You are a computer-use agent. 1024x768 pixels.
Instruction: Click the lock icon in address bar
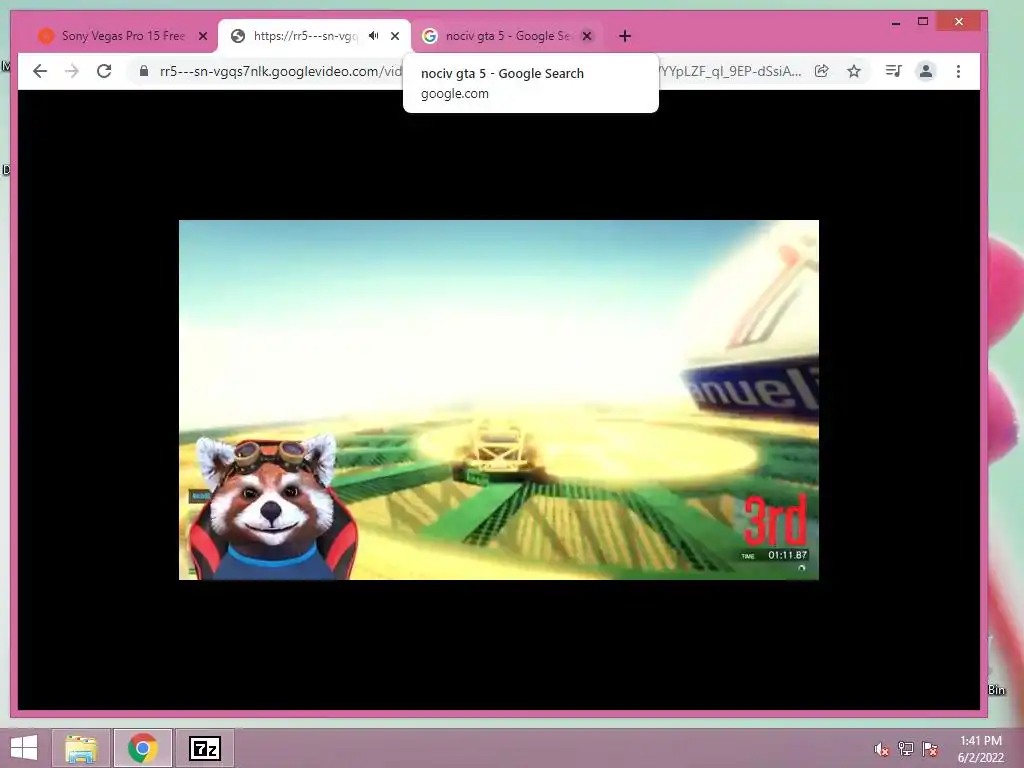point(144,71)
